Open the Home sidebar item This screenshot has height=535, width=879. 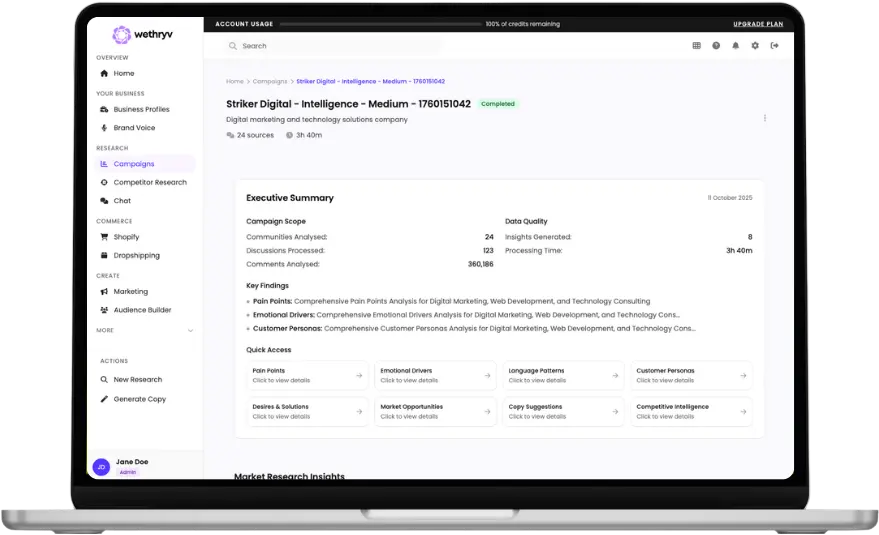(x=145, y=73)
